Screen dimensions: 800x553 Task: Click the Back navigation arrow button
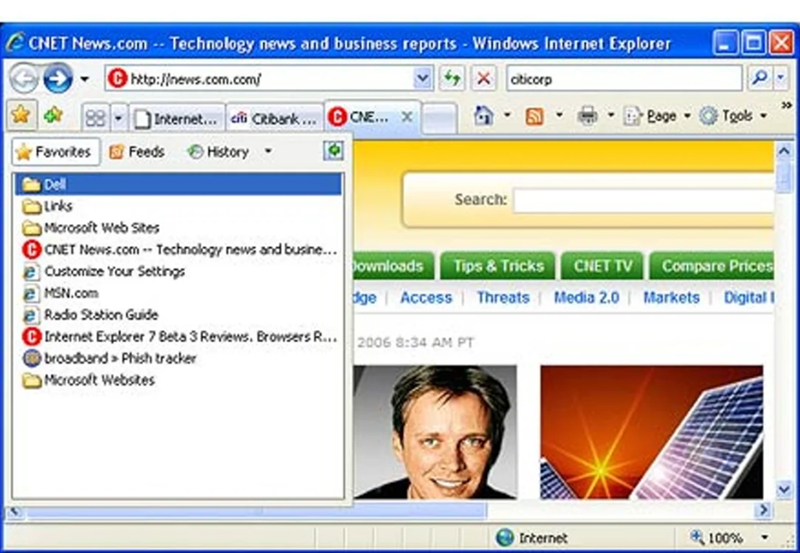[x=23, y=79]
